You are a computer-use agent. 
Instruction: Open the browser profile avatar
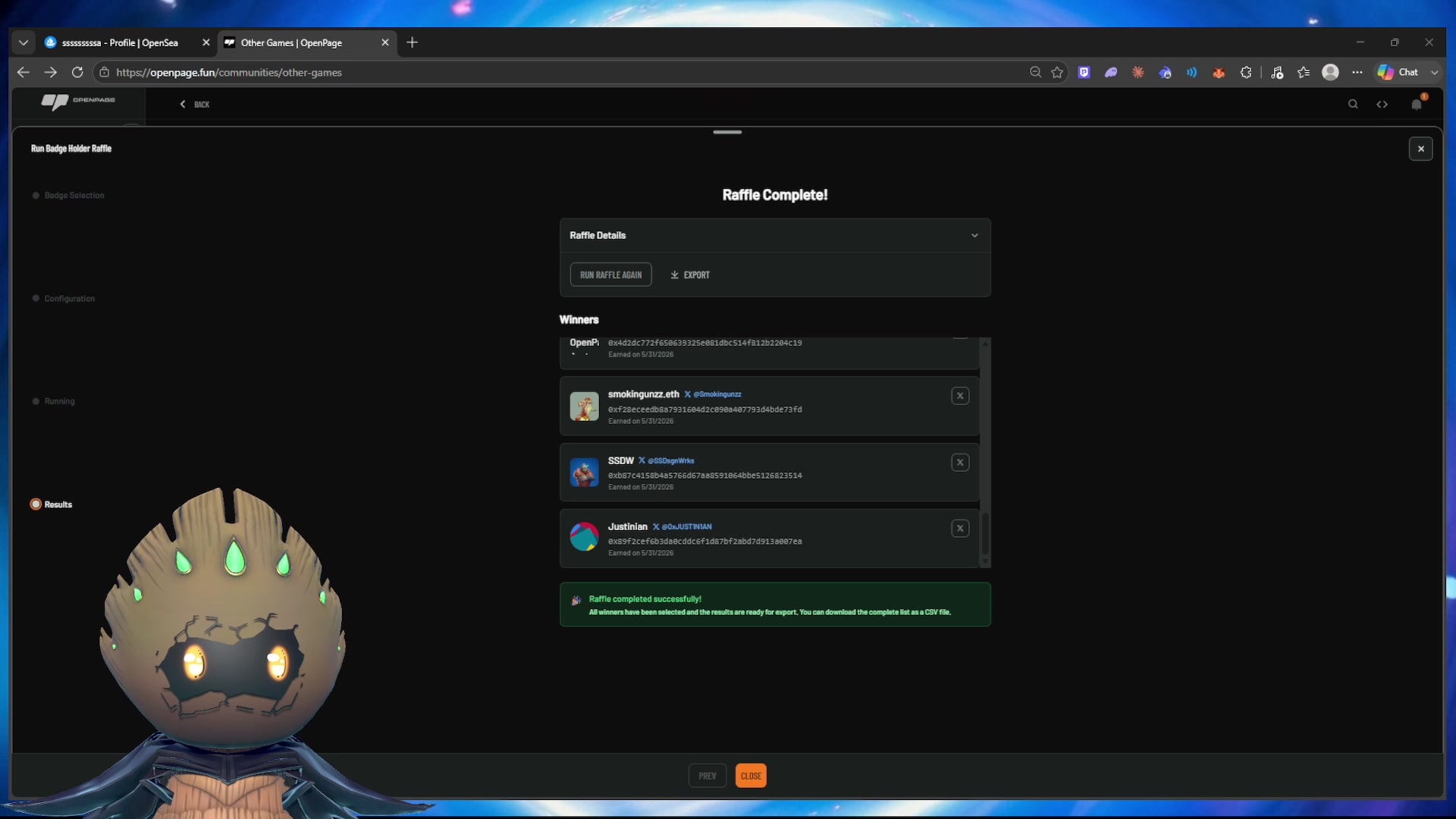click(1330, 73)
